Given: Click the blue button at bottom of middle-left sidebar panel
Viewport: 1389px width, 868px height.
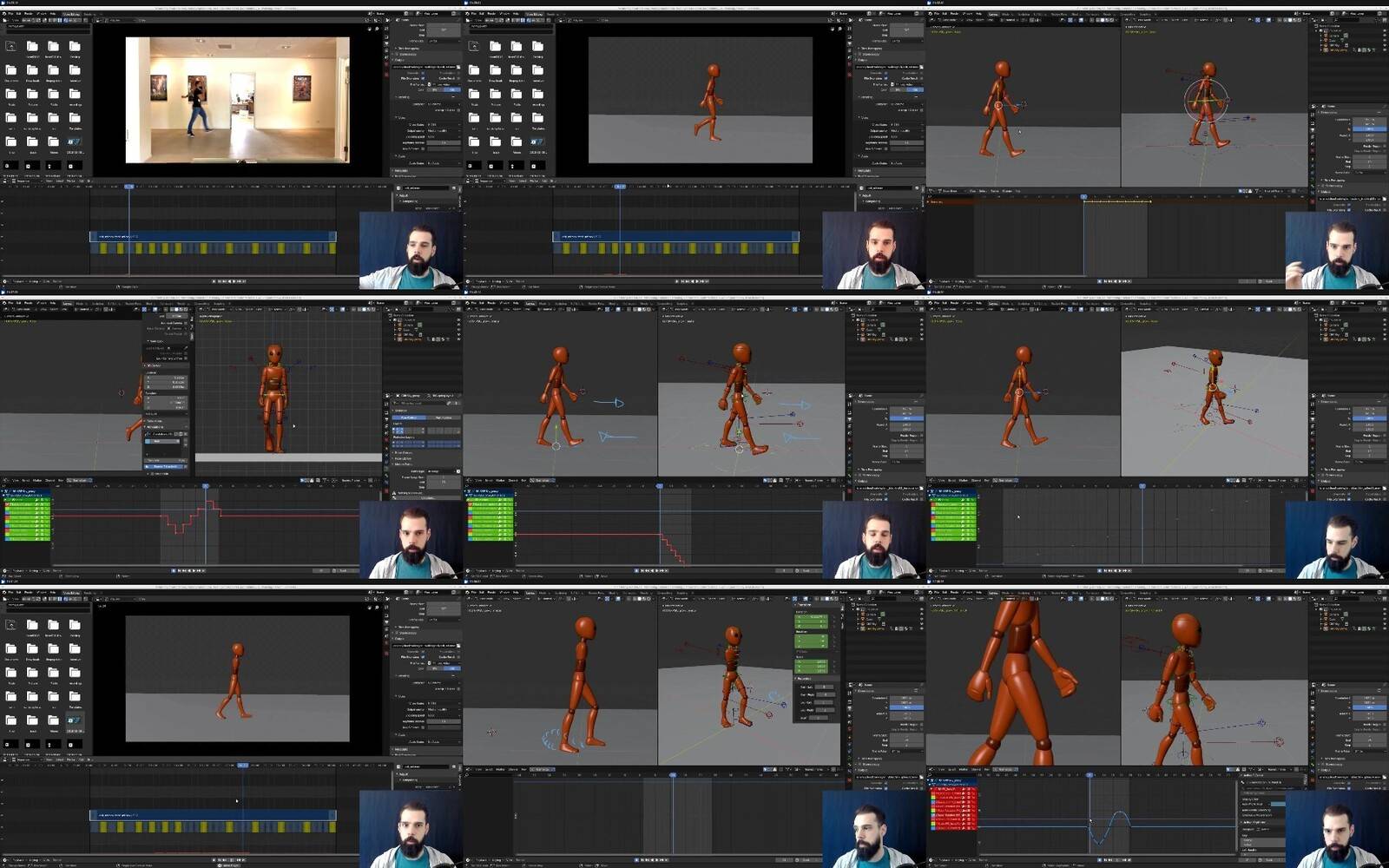Looking at the screenshot, I should [165, 466].
